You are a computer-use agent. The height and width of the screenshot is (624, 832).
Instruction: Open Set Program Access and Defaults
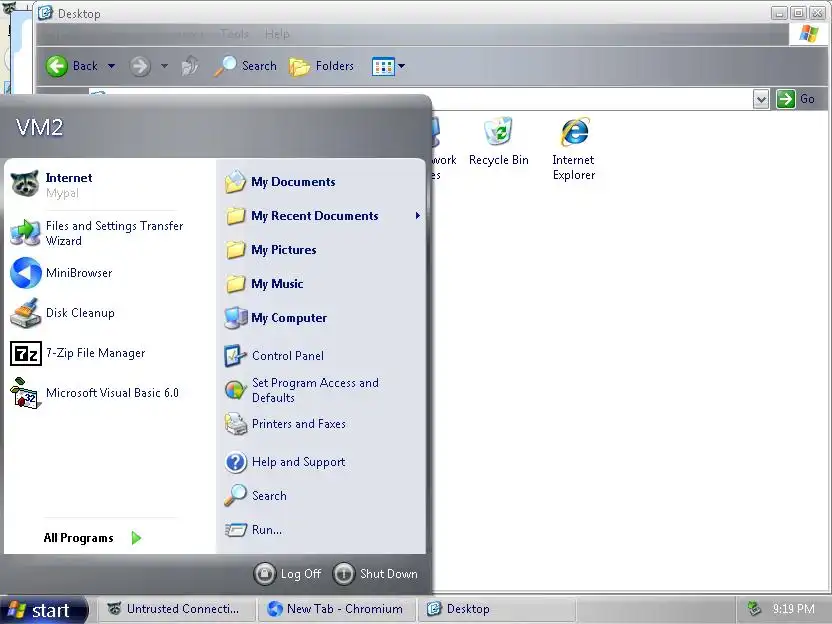[322, 390]
